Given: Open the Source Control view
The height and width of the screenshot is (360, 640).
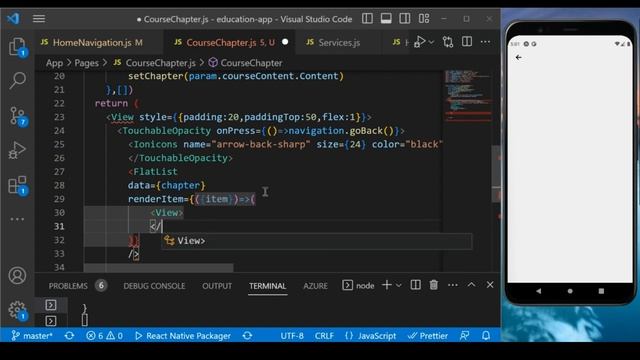Looking at the screenshot, I should (x=17, y=116).
